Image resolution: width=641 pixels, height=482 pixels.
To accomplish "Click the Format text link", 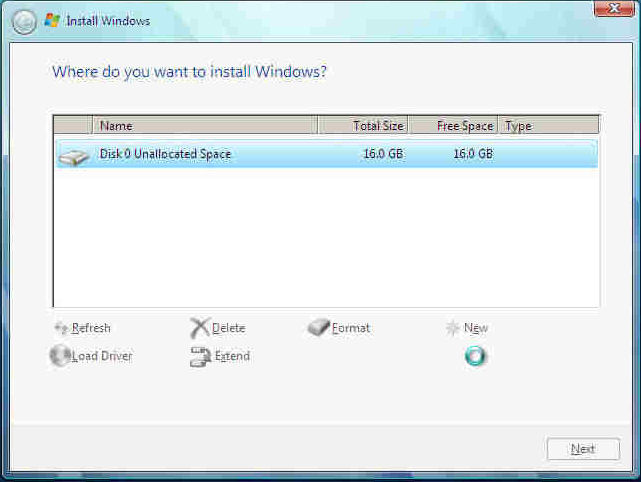I will click(x=351, y=328).
